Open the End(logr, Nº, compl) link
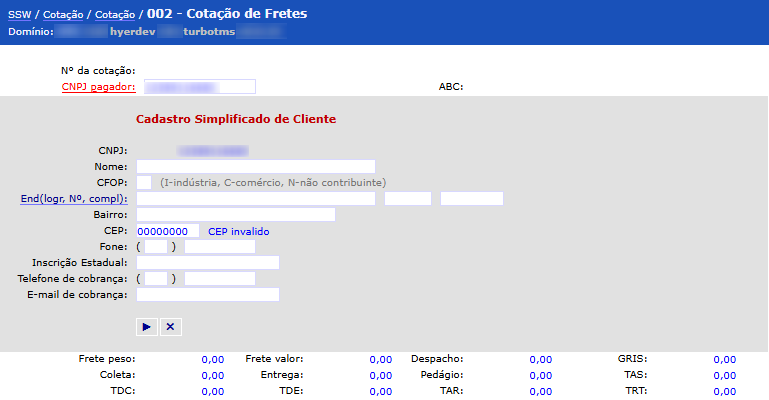The width and height of the screenshot is (769, 400). 74,199
